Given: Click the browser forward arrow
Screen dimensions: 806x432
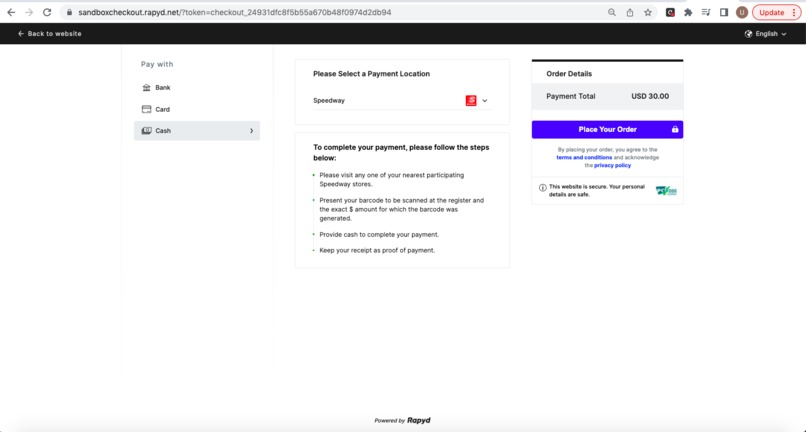Looking at the screenshot, I should pos(29,12).
